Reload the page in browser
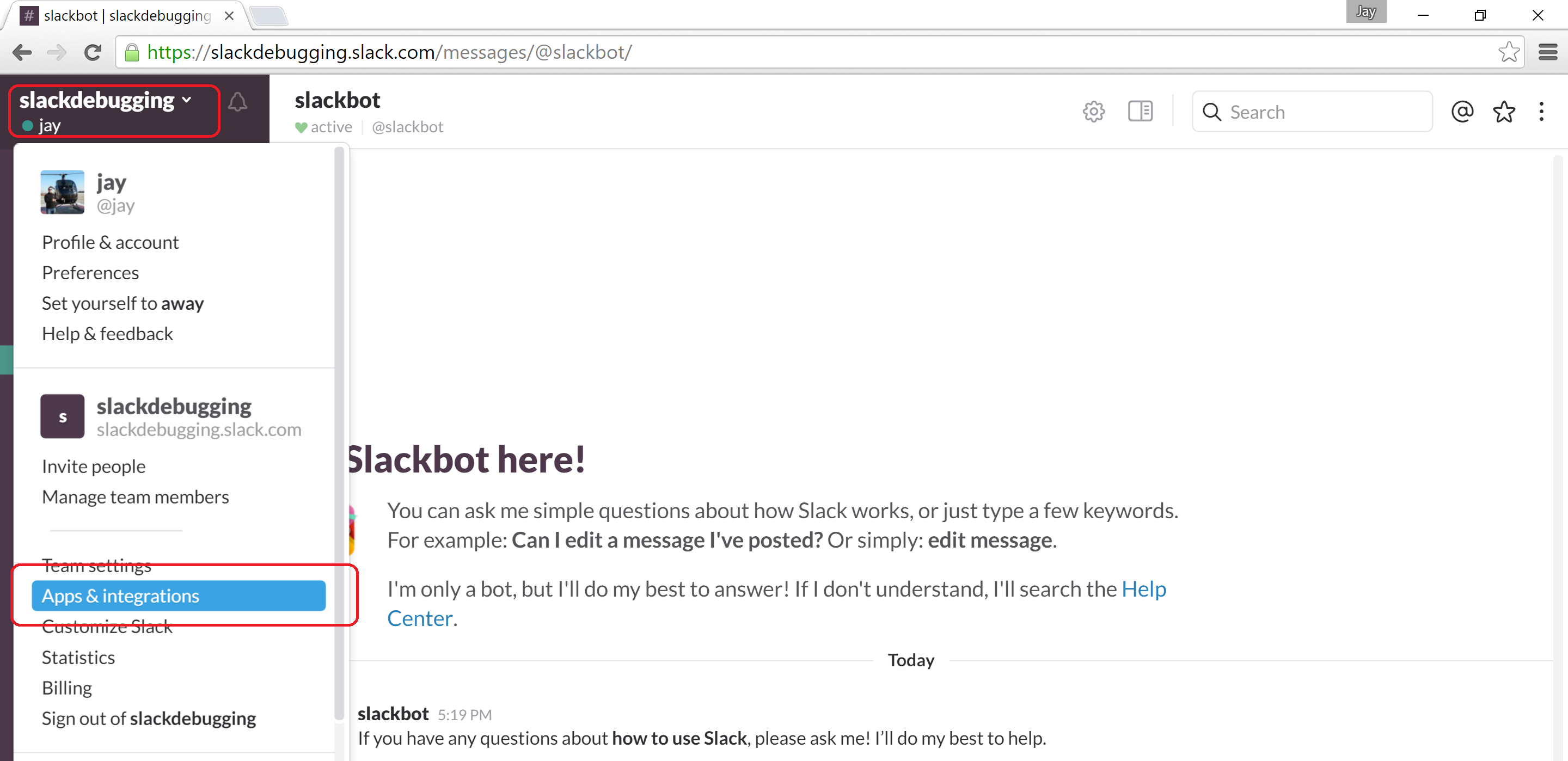The width and height of the screenshot is (1568, 761). (x=93, y=52)
